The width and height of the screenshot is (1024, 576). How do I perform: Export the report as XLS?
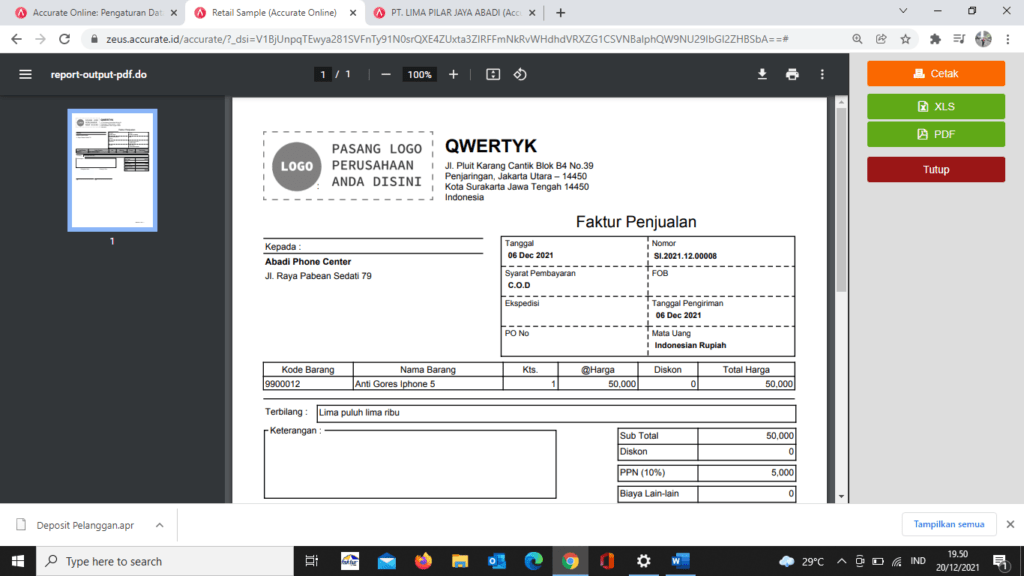coord(936,106)
